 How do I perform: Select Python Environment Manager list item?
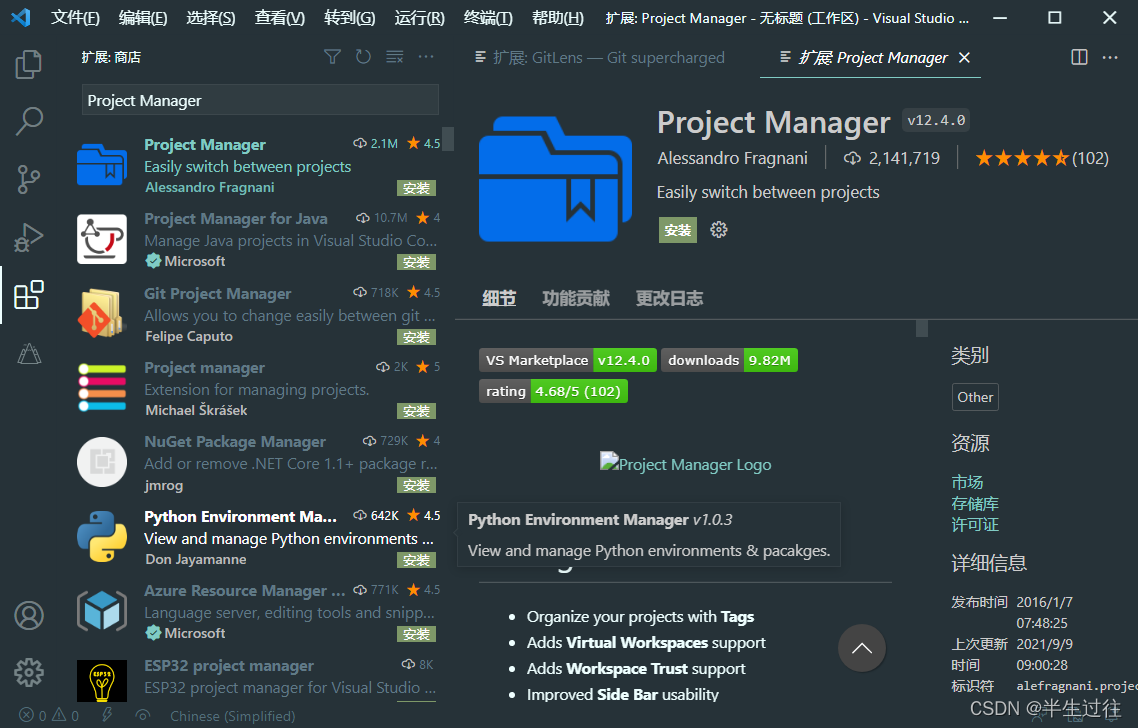258,538
